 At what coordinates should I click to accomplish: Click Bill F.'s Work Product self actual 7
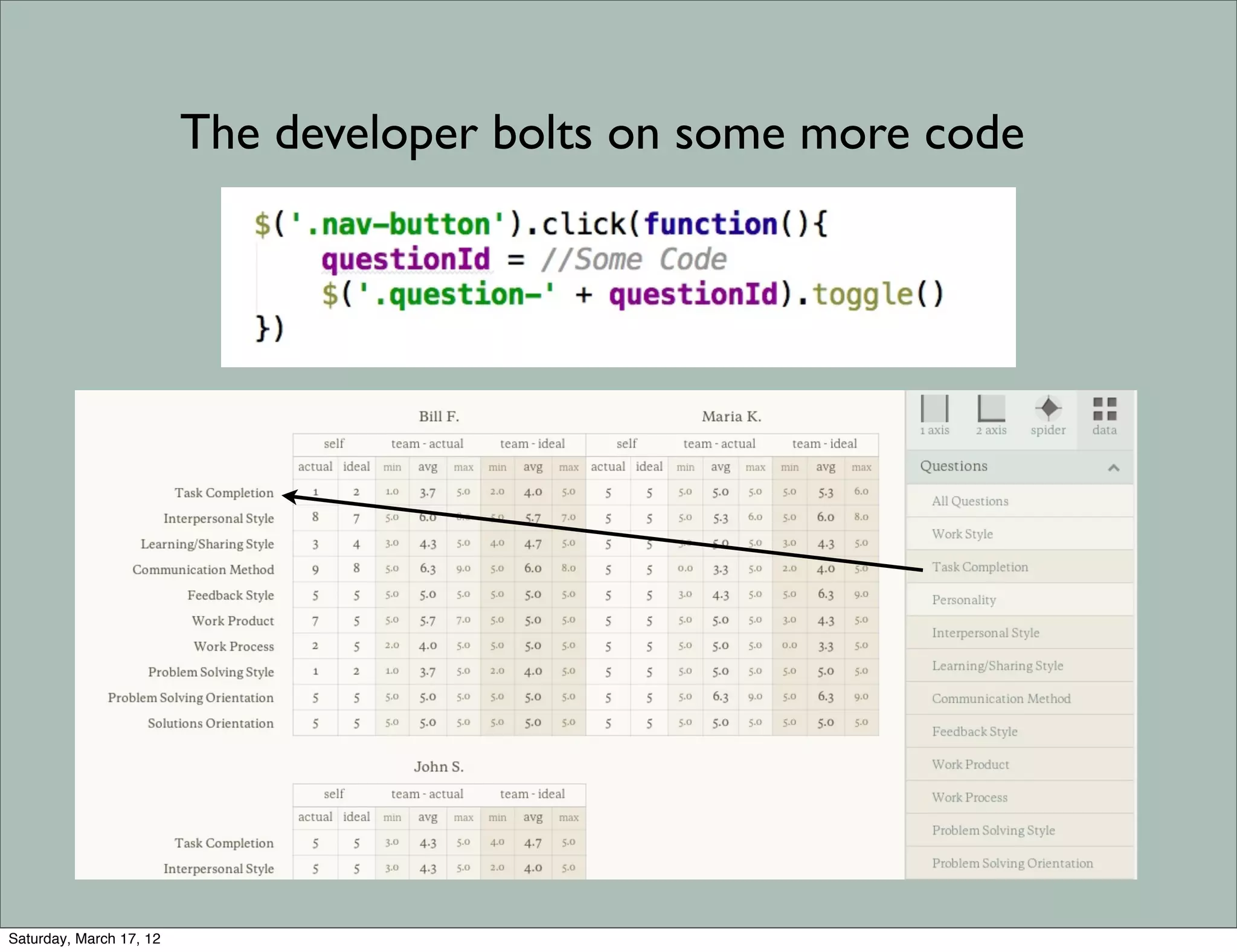coord(315,621)
